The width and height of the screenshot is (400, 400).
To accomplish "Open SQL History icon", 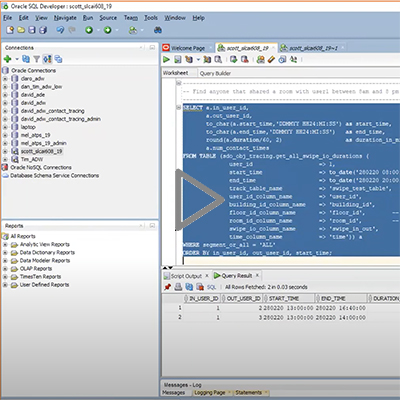I will [282, 59].
